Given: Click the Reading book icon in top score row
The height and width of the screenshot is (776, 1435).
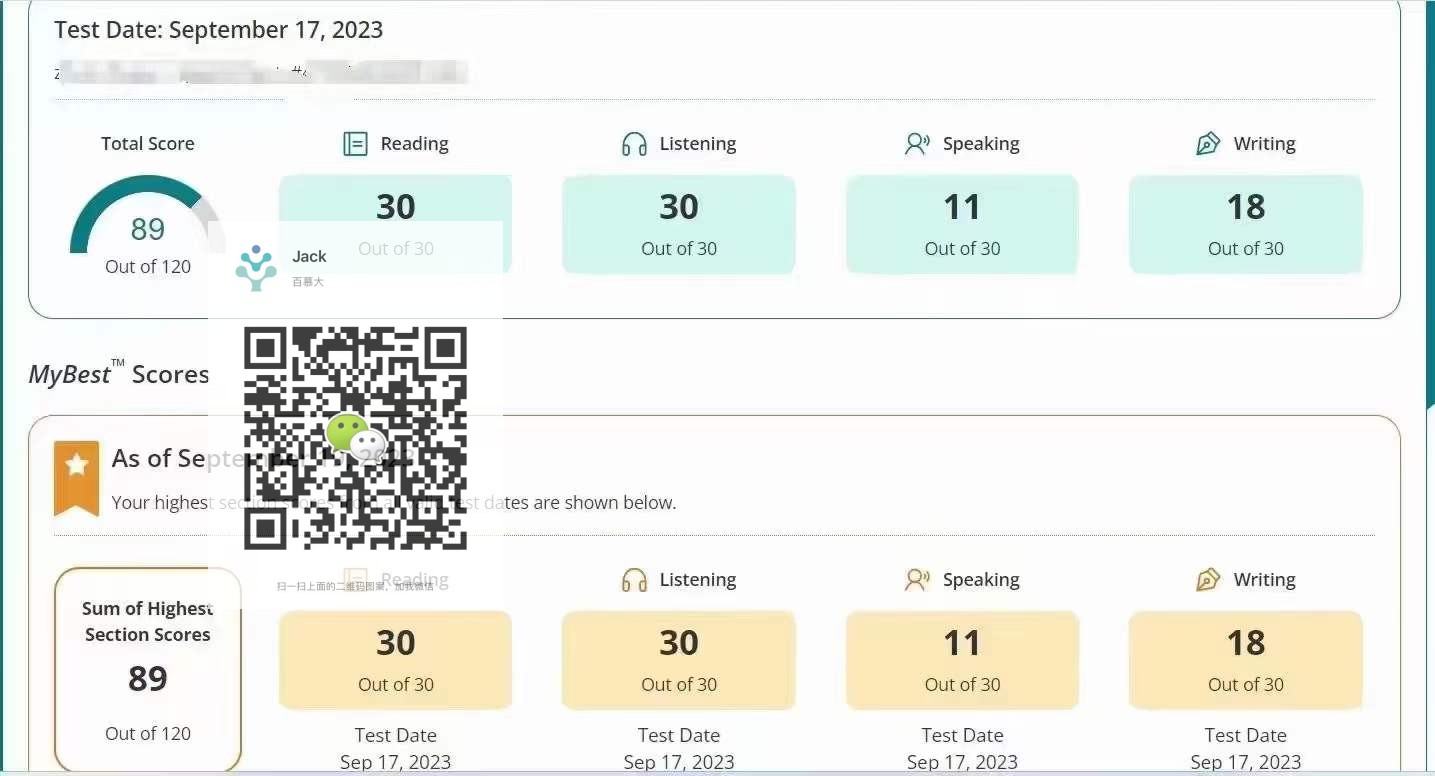Looking at the screenshot, I should pos(355,144).
